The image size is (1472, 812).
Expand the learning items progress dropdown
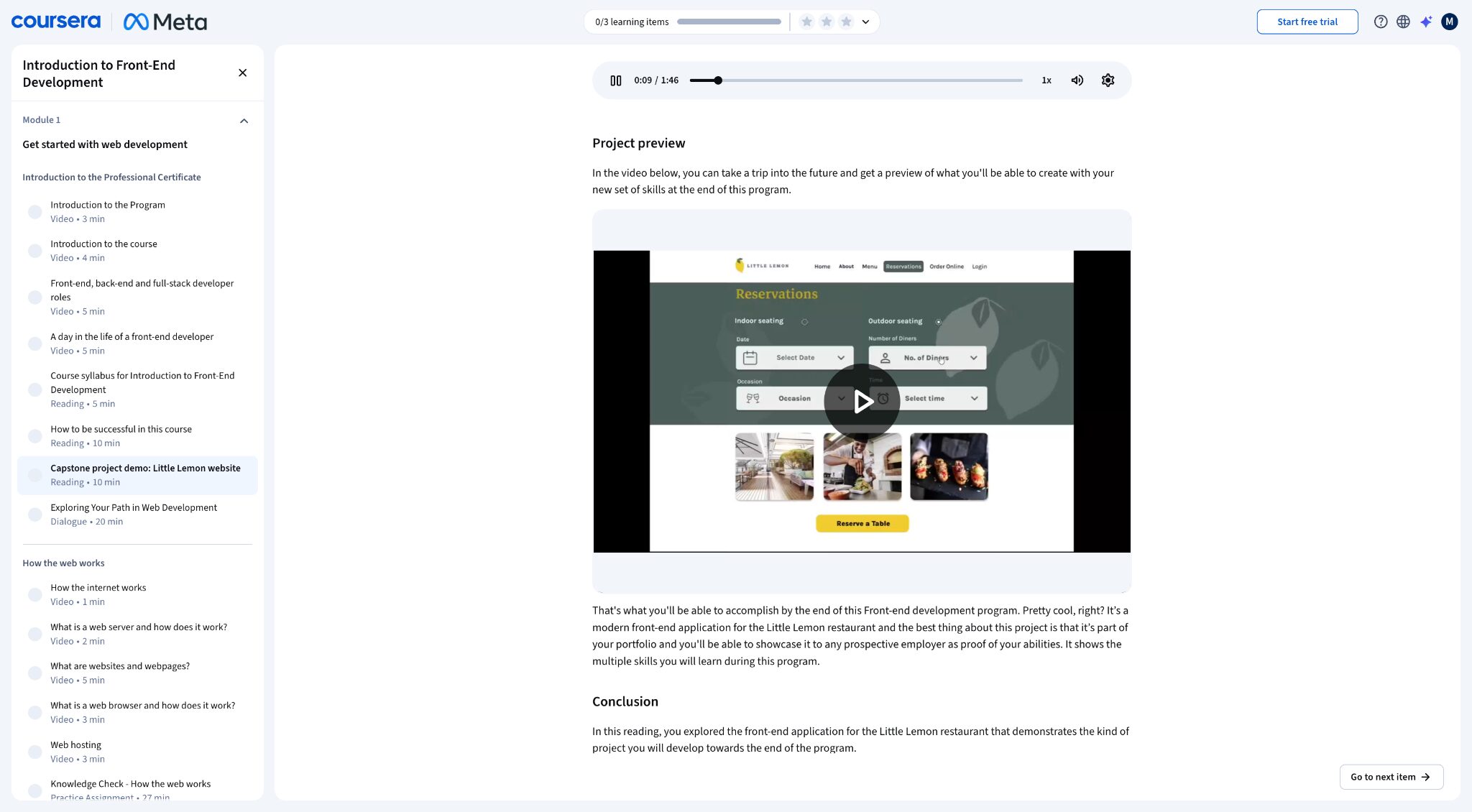[865, 22]
